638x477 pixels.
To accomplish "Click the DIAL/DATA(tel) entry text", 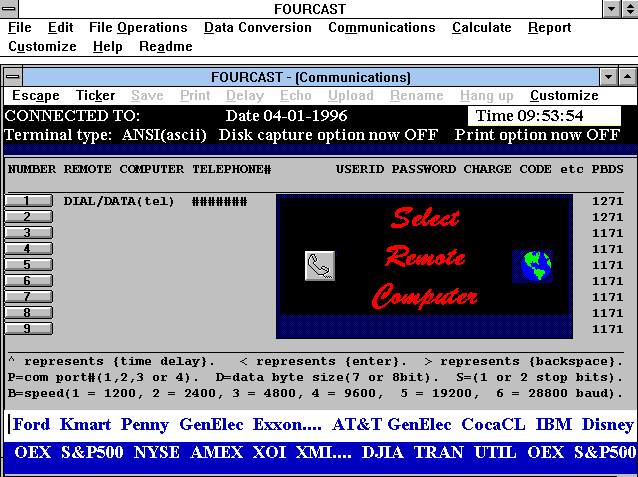I will (x=118, y=201).
